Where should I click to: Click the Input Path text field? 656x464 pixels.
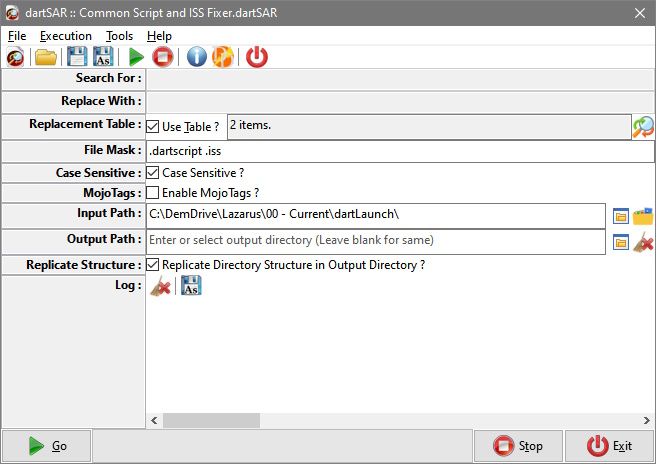(x=376, y=216)
